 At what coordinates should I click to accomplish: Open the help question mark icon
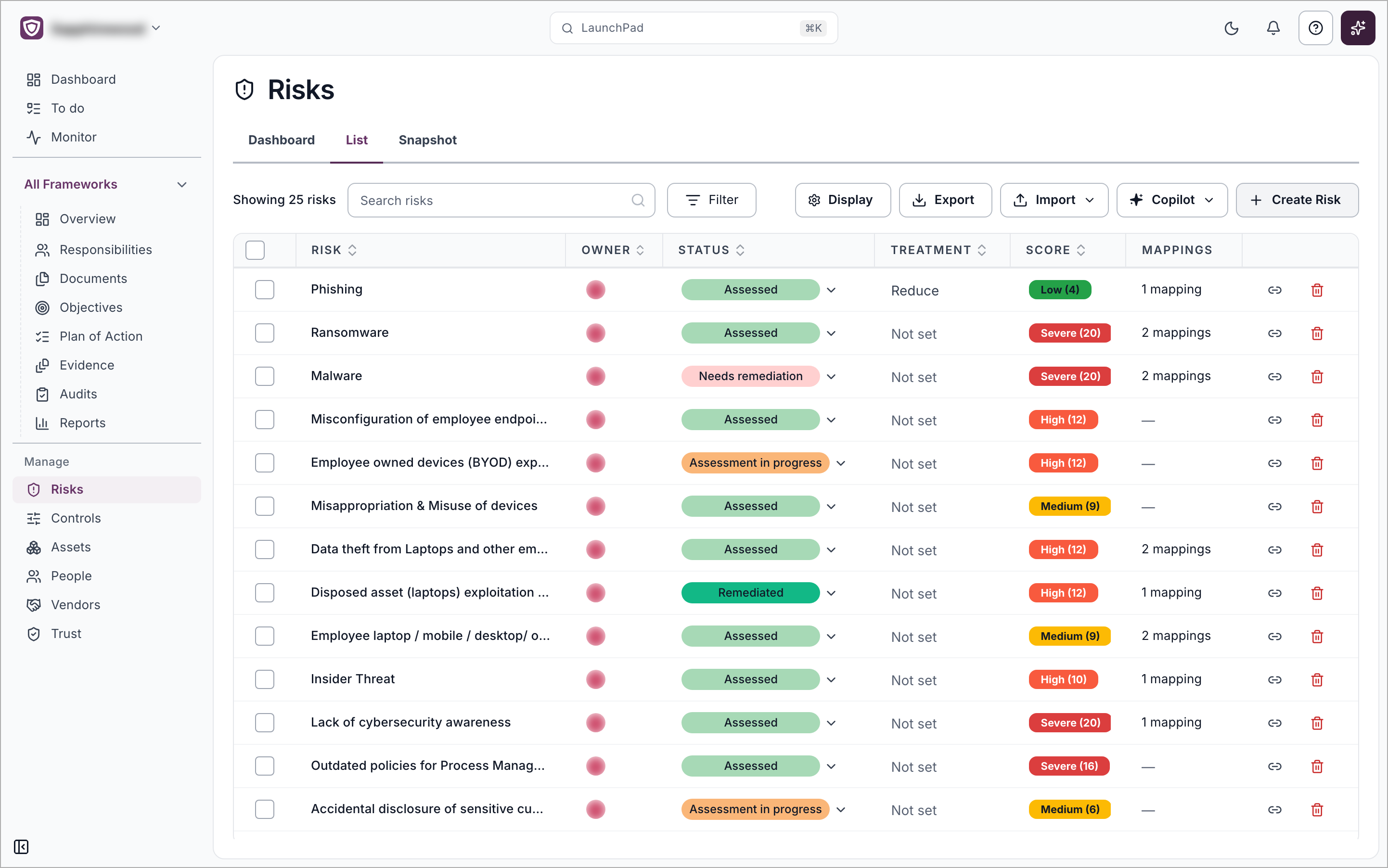tap(1315, 28)
